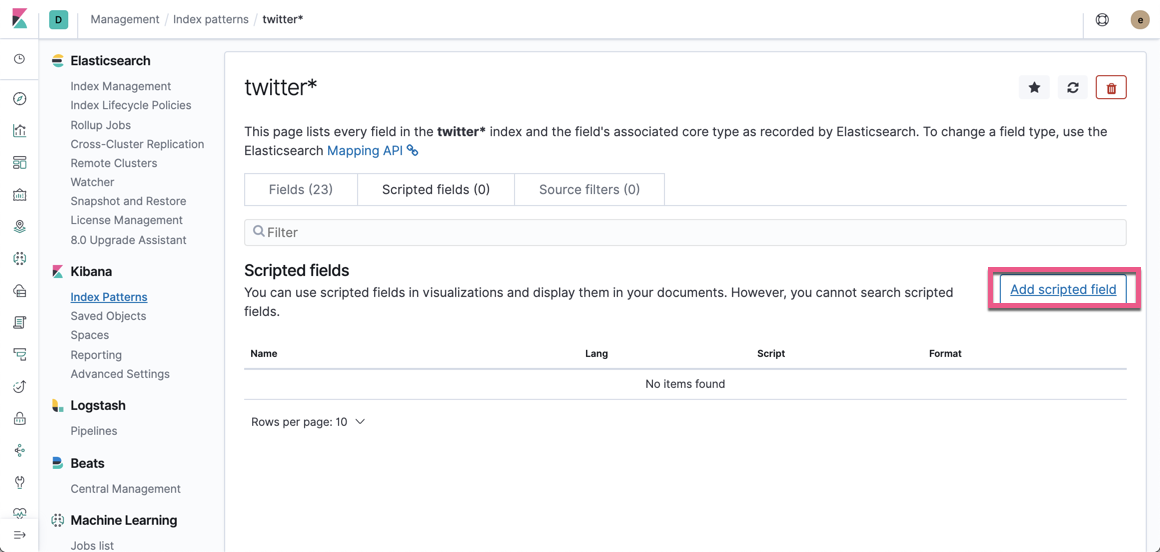Image resolution: width=1160 pixels, height=552 pixels.
Task: Delete index pattern with red trash icon
Action: [1111, 87]
